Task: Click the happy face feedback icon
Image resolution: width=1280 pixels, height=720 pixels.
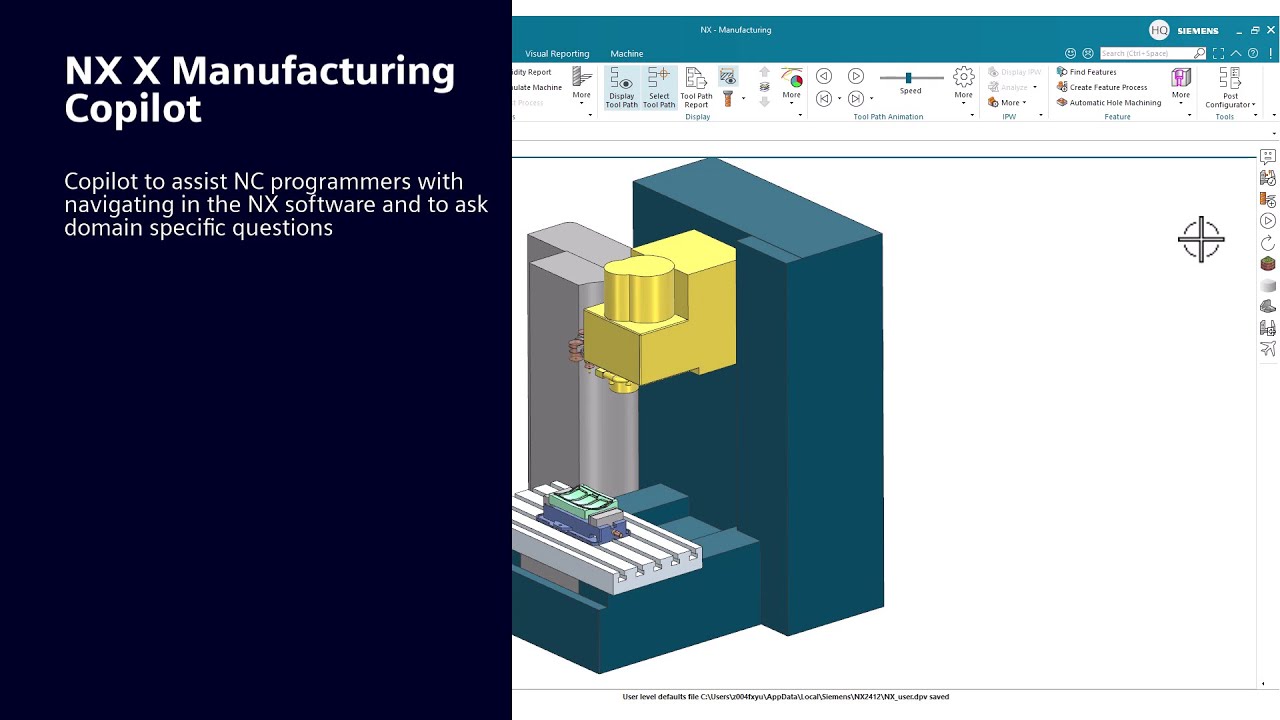Action: pyautogui.click(x=1071, y=53)
